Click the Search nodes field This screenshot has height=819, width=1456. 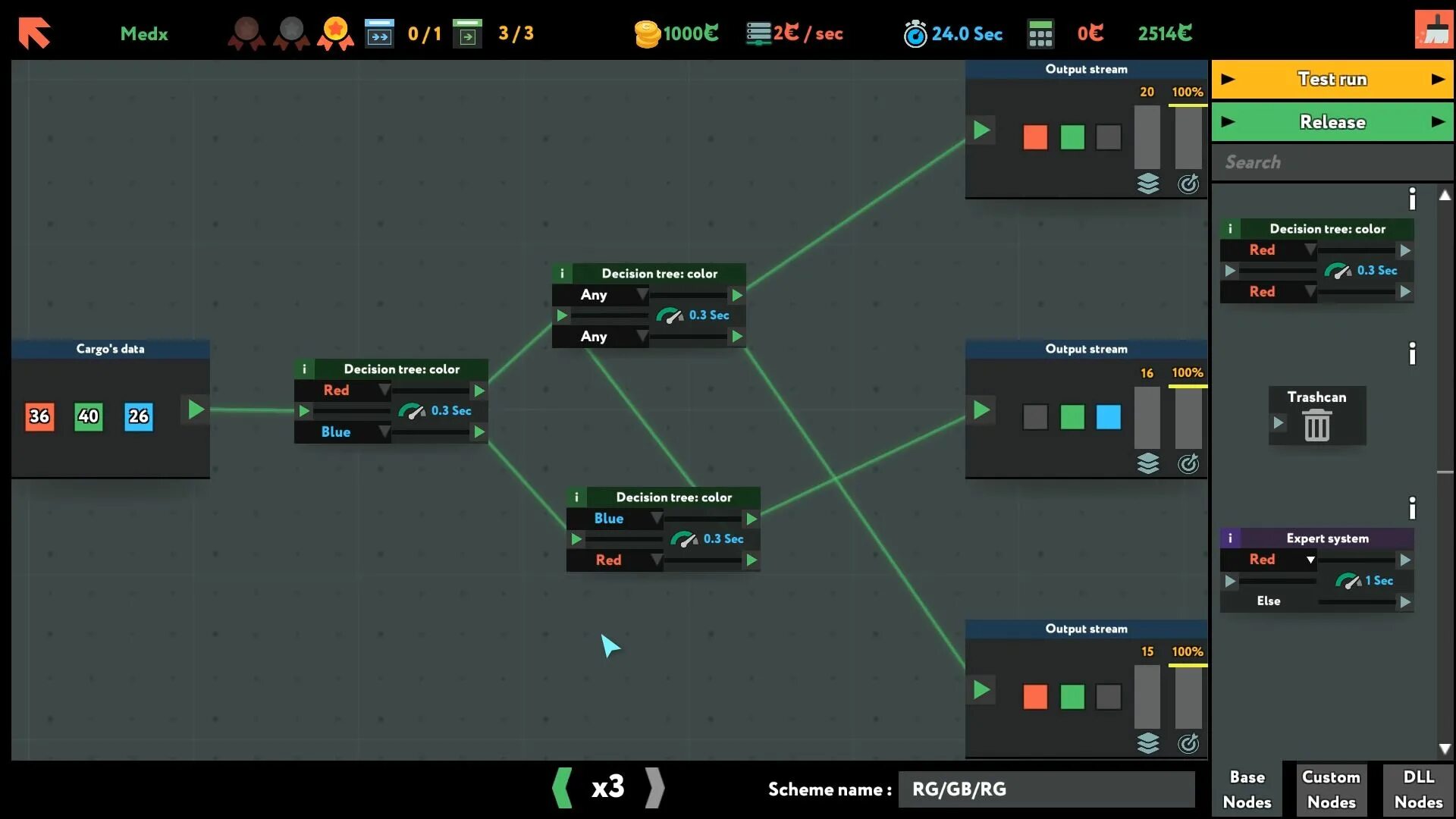(1331, 162)
